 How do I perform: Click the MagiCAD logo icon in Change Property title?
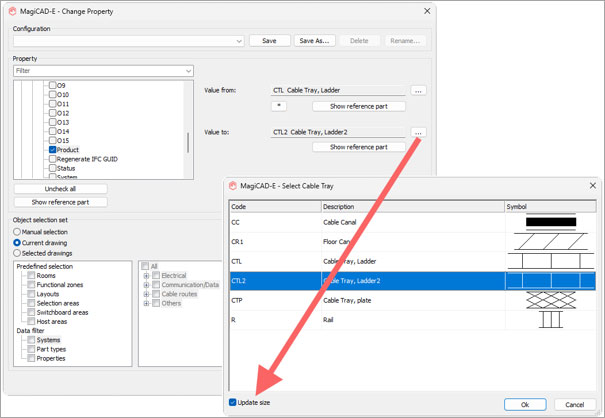click(13, 11)
